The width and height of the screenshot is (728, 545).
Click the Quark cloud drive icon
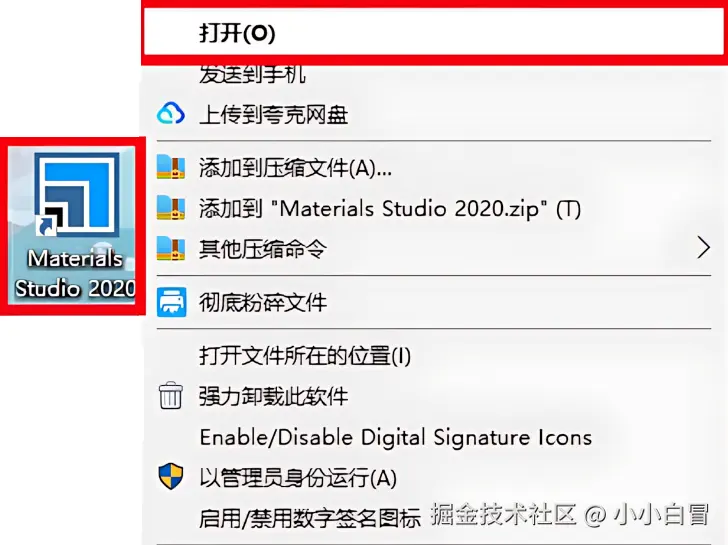pos(171,114)
